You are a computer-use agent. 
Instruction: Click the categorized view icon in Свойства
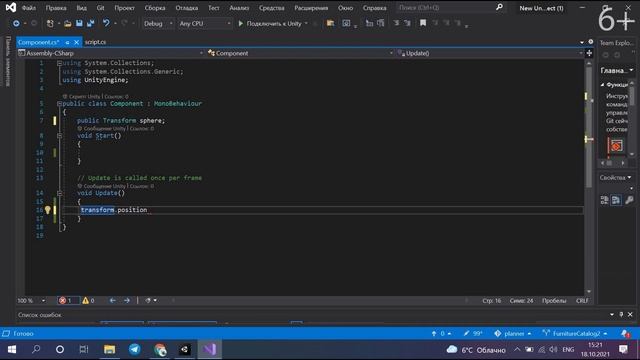[604, 200]
